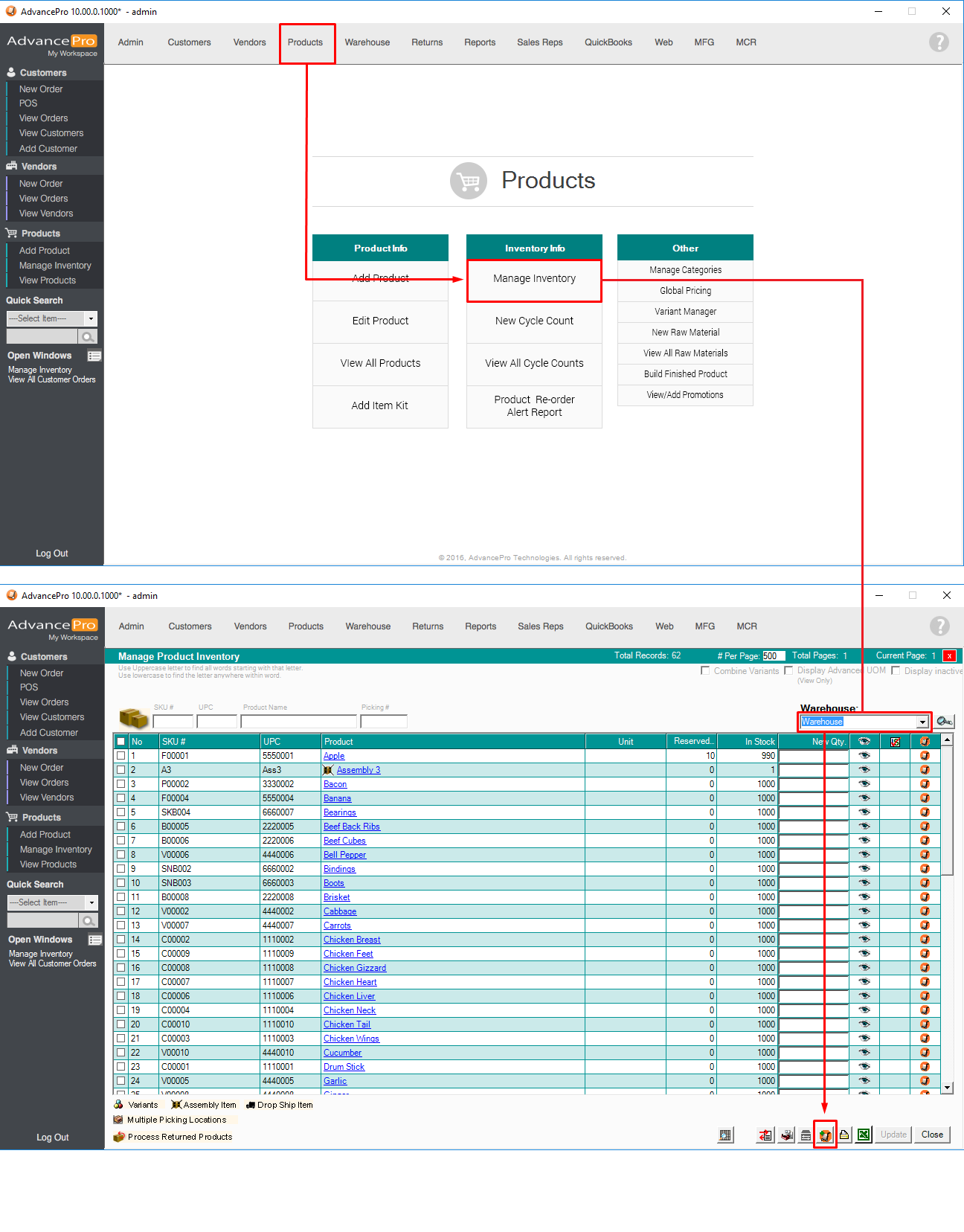Viewport: 964px width, 1232px height.
Task: Click the Close button in lower window
Action: click(932, 1135)
